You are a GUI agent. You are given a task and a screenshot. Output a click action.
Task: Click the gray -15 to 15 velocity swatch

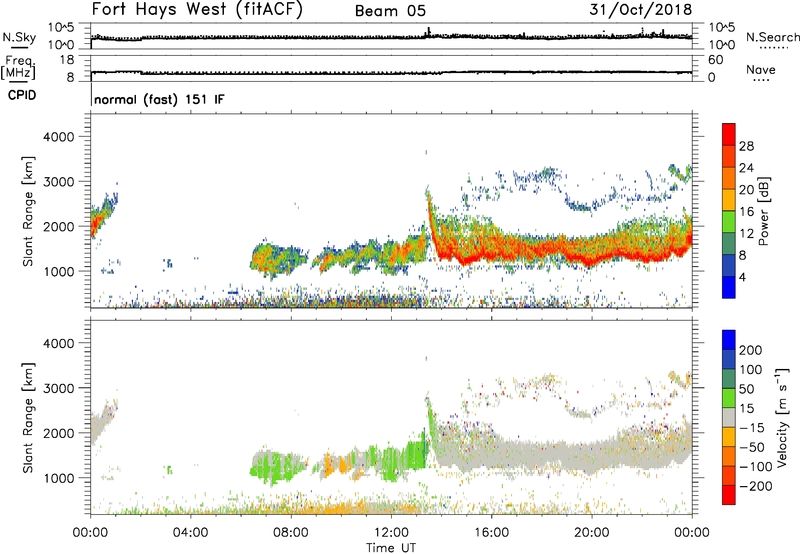click(x=729, y=417)
